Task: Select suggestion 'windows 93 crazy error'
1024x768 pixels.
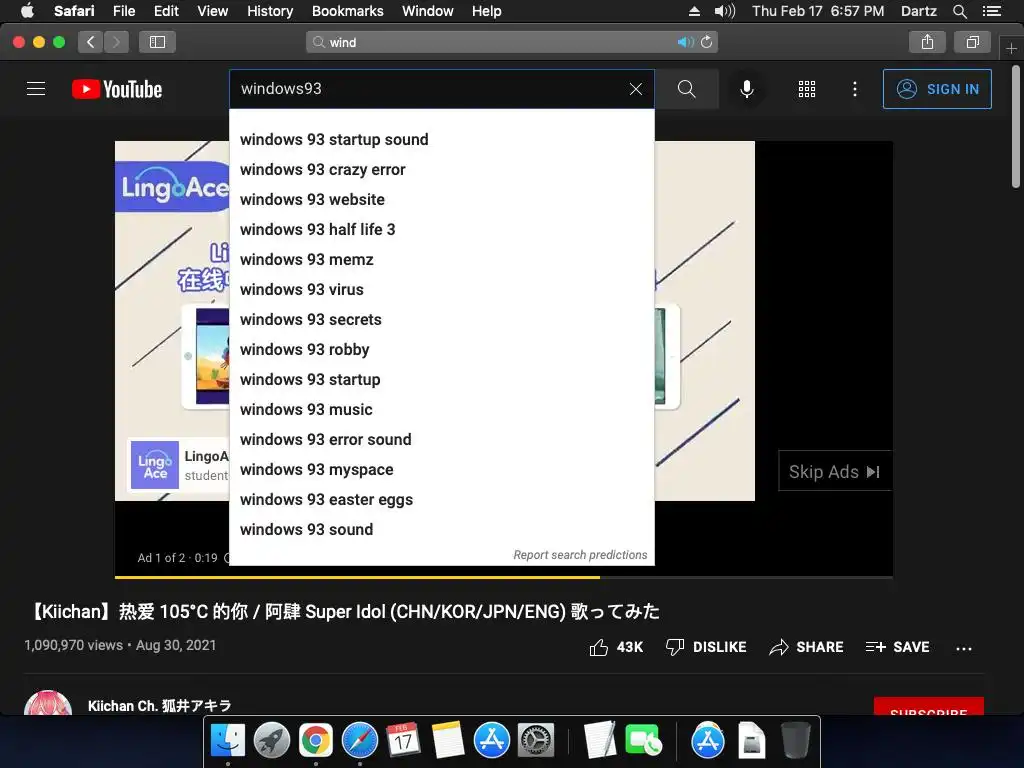Action: (441, 170)
